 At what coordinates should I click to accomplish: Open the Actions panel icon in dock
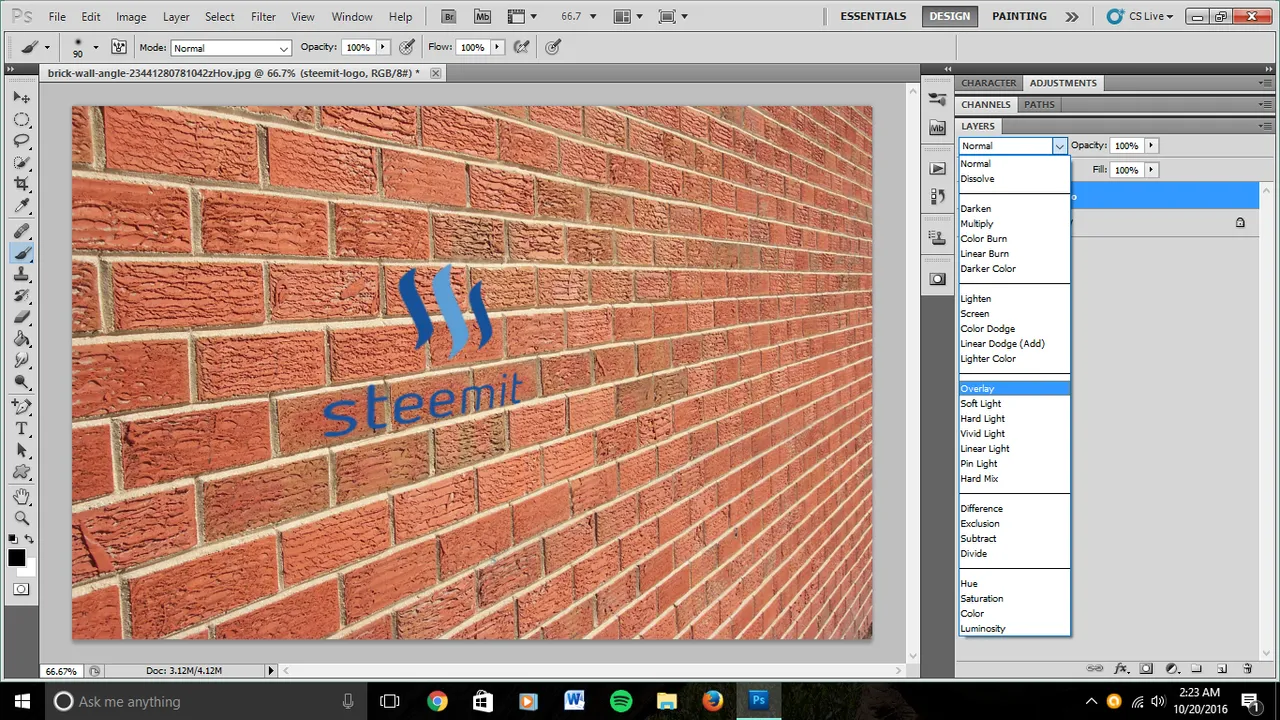click(937, 169)
